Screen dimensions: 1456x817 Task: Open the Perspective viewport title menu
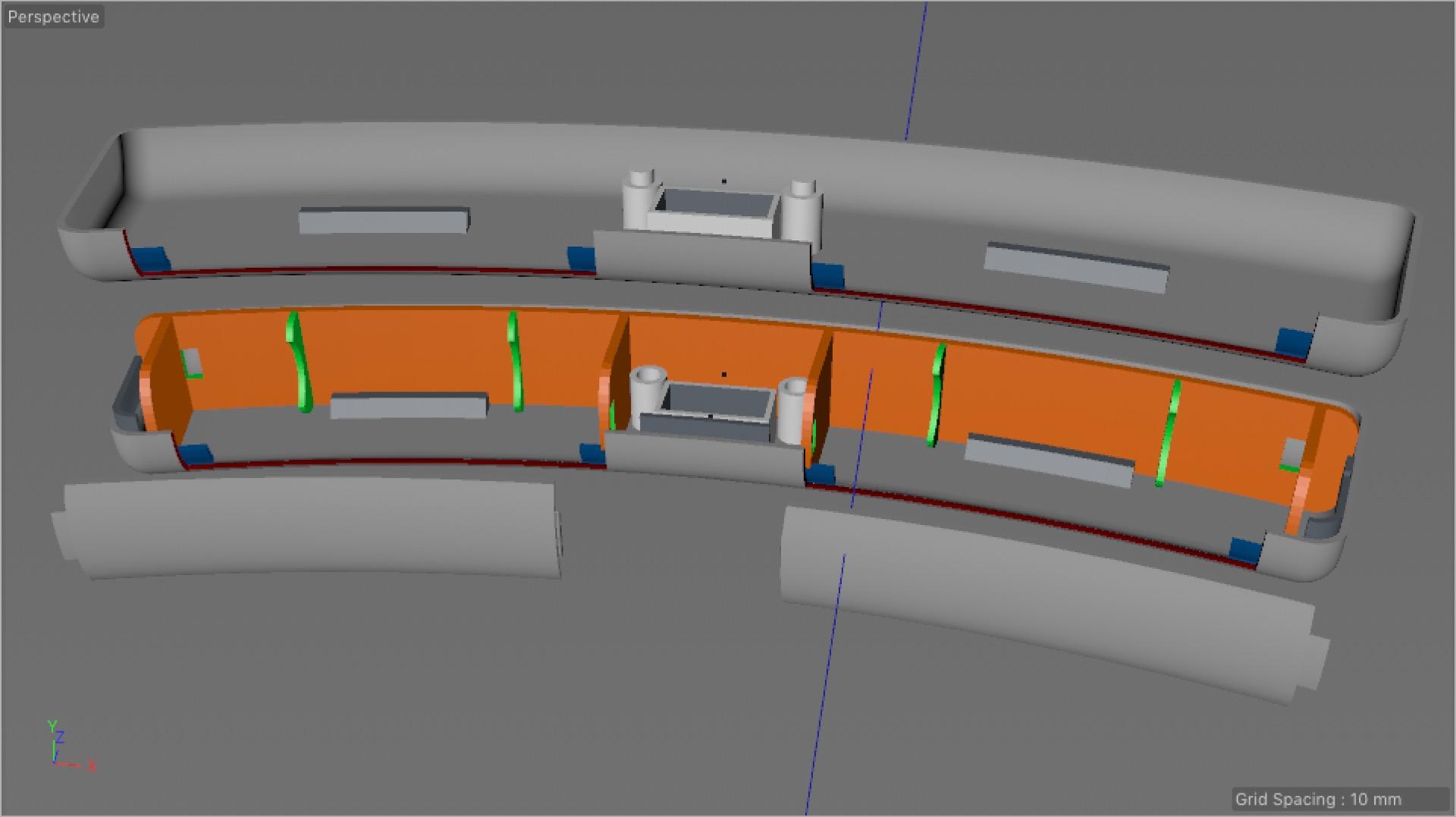(53, 17)
